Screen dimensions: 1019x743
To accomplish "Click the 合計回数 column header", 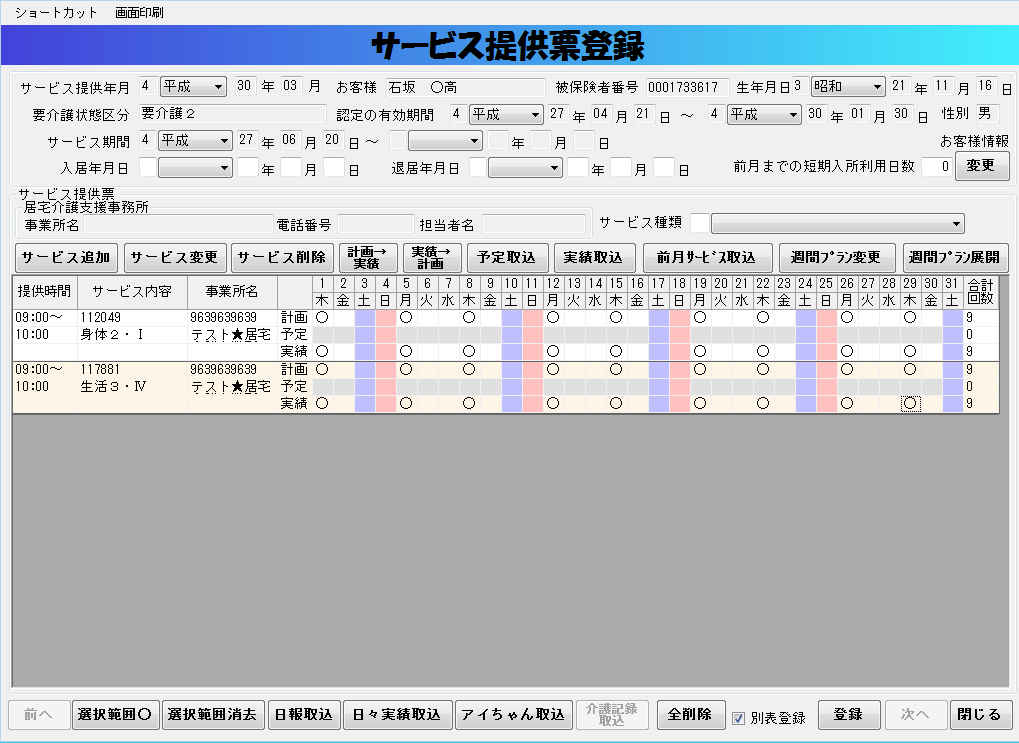I will tap(980, 292).
